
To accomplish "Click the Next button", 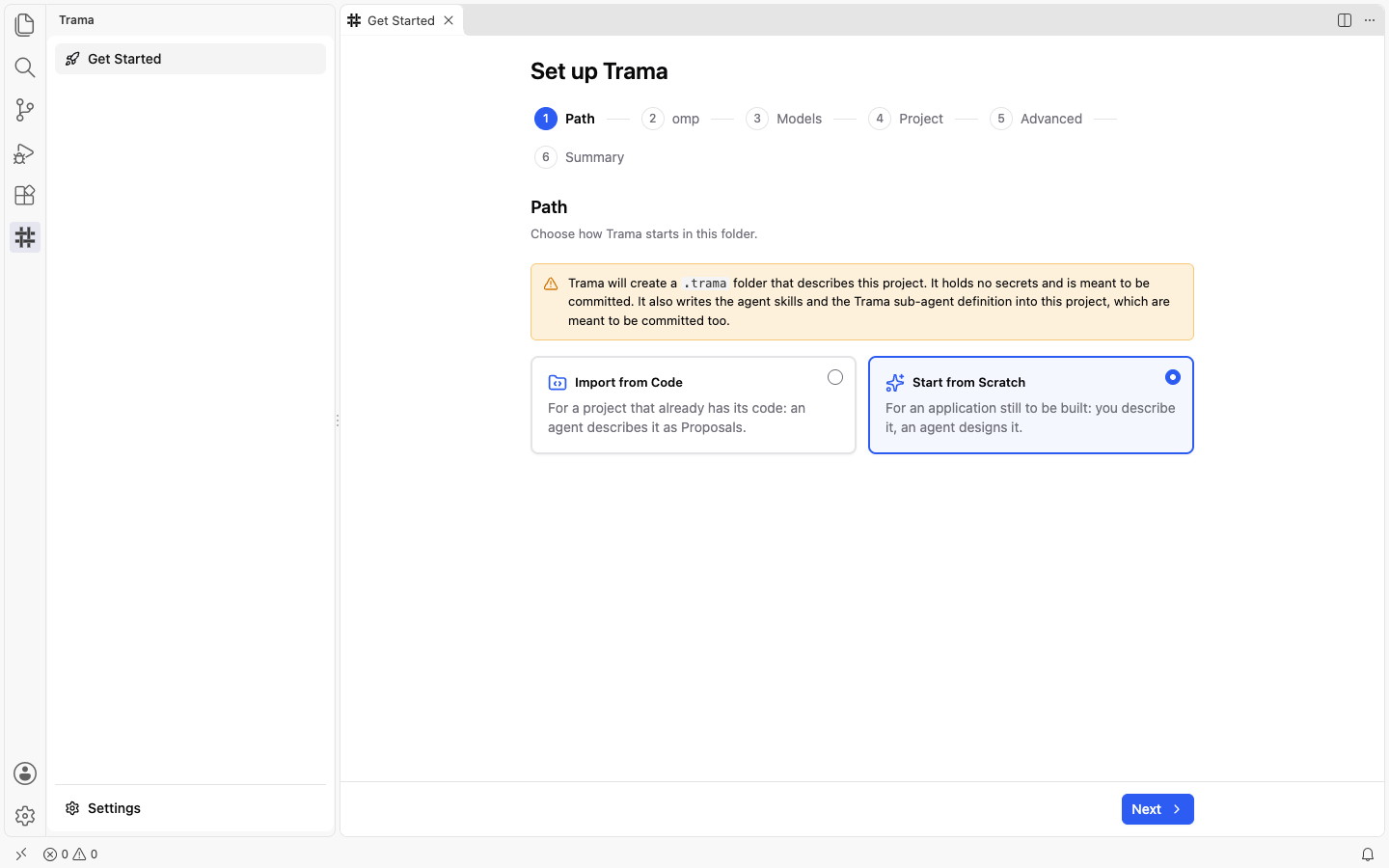I will [1157, 809].
